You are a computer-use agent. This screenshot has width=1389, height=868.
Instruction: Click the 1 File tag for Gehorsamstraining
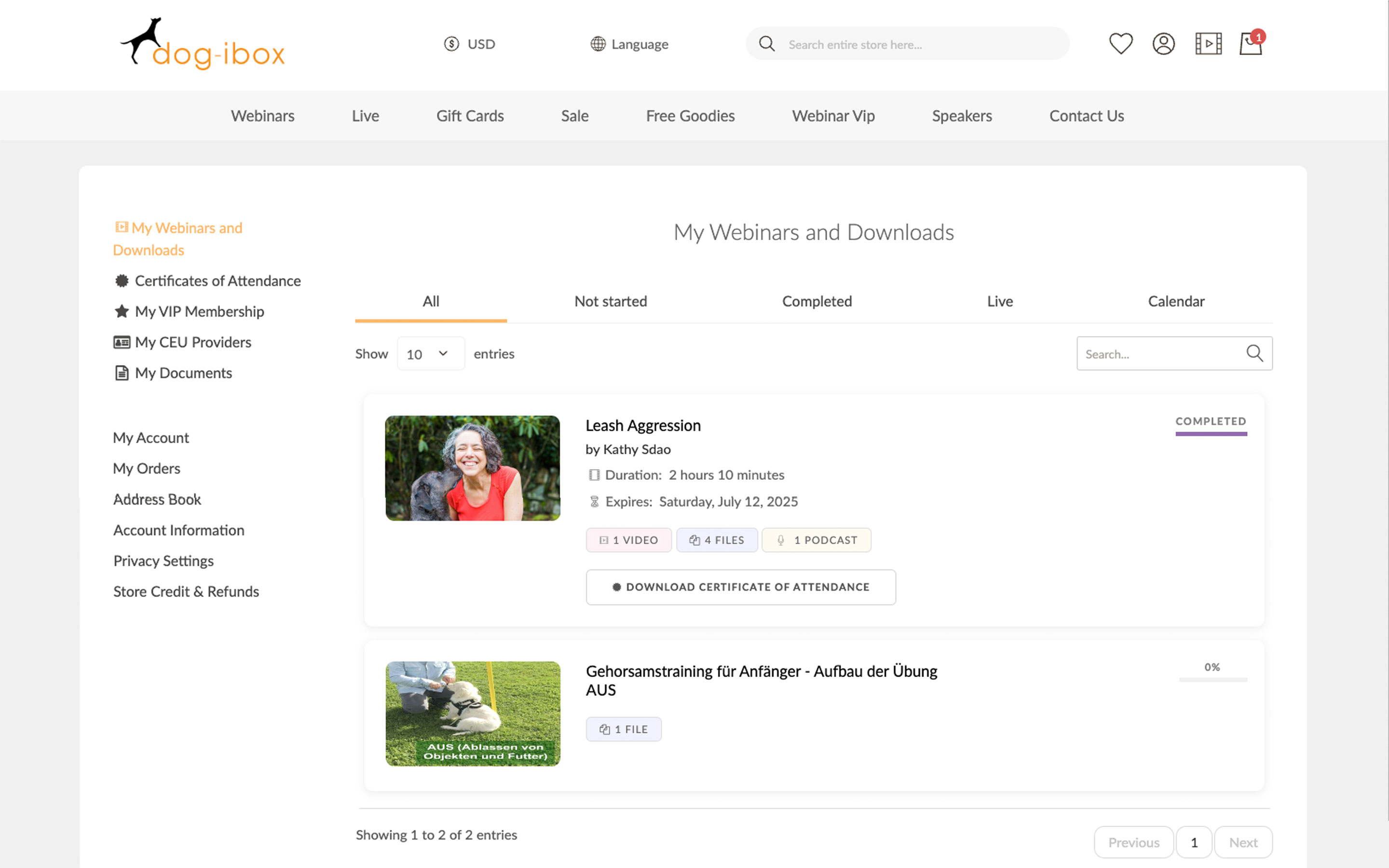point(623,729)
